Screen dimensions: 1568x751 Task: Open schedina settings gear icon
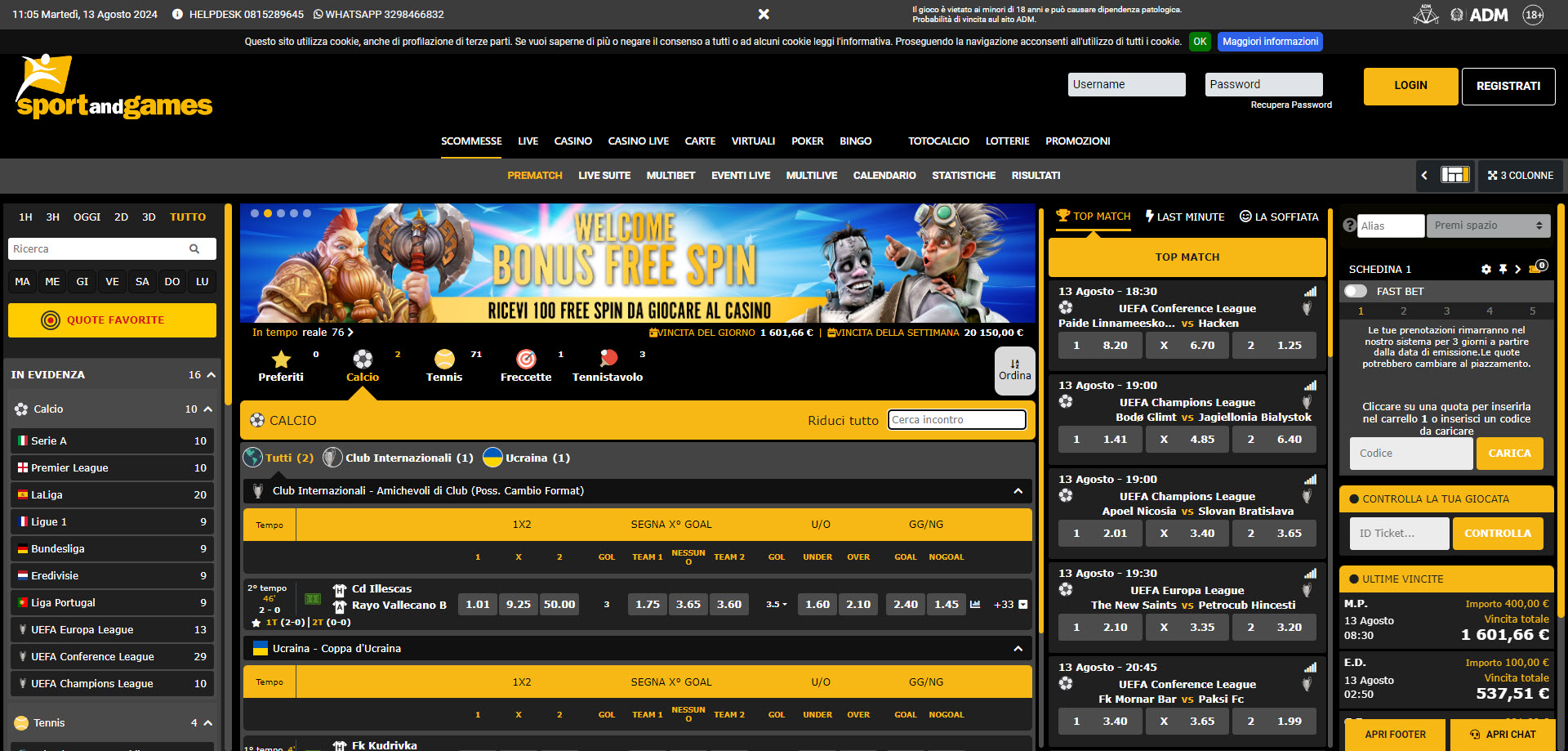click(1486, 269)
